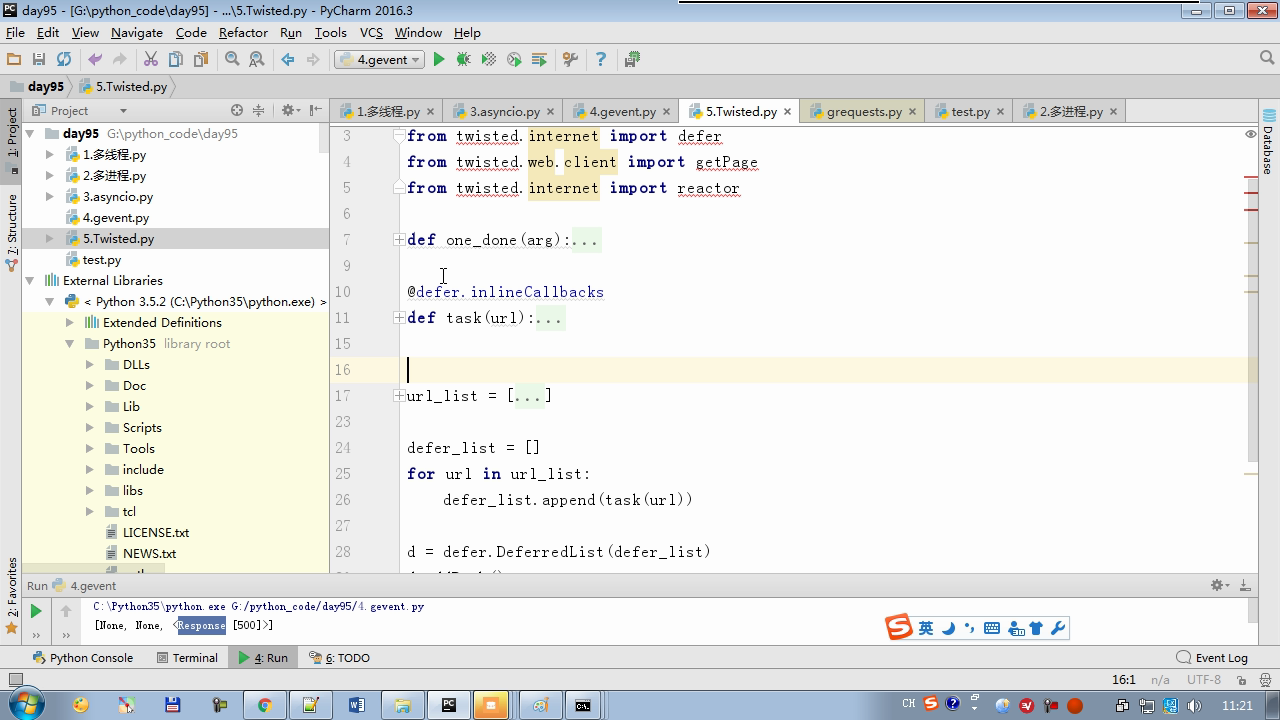Open the Refactor menu
Viewport: 1280px width, 720px height.
click(243, 32)
